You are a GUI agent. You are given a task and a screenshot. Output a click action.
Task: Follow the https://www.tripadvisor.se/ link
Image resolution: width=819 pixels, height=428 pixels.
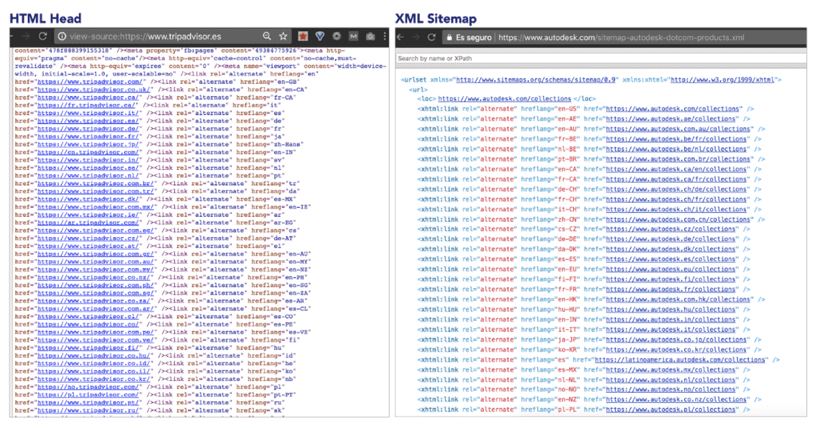click(89, 168)
